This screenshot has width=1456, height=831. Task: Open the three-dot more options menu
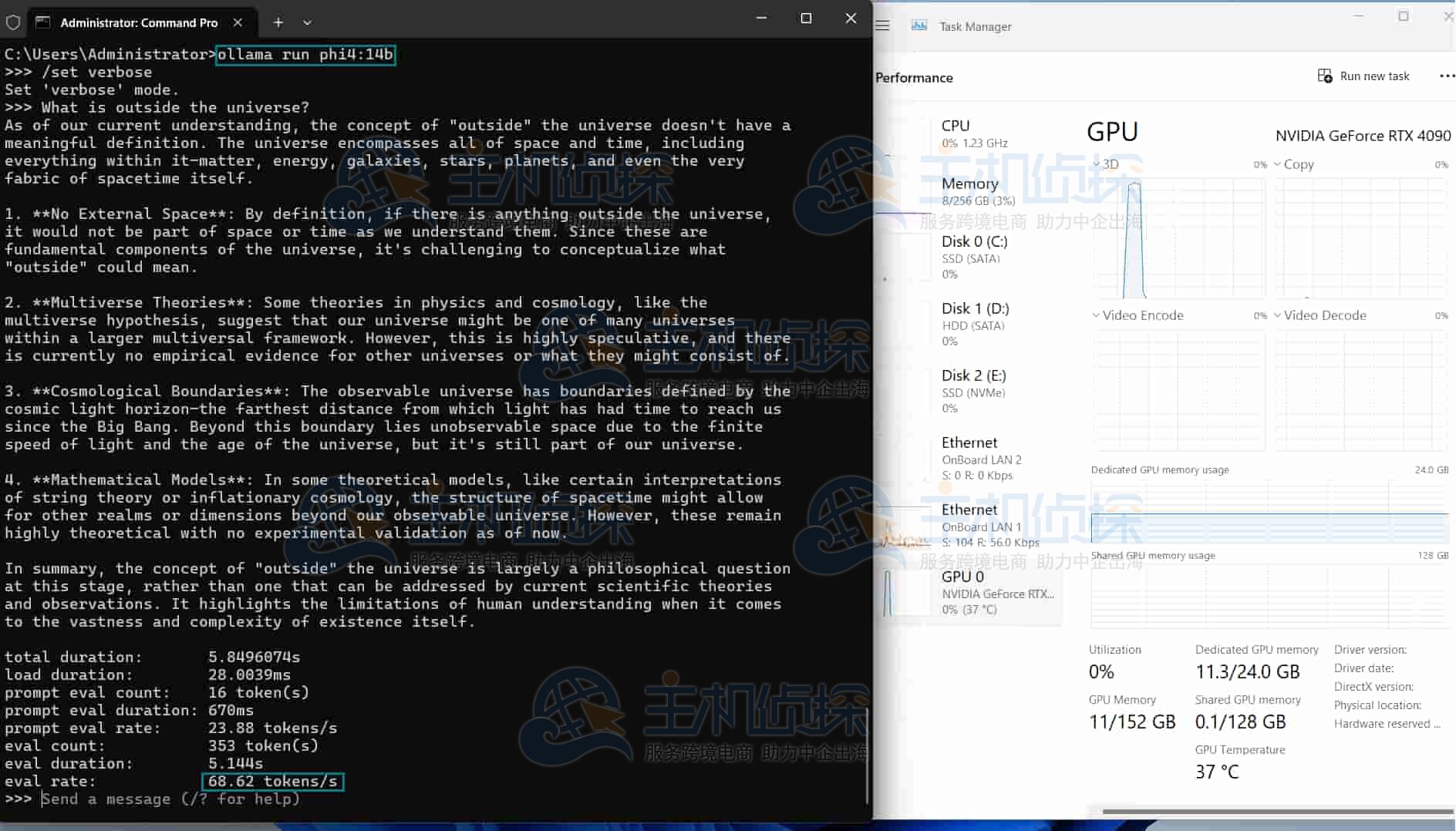1446,76
